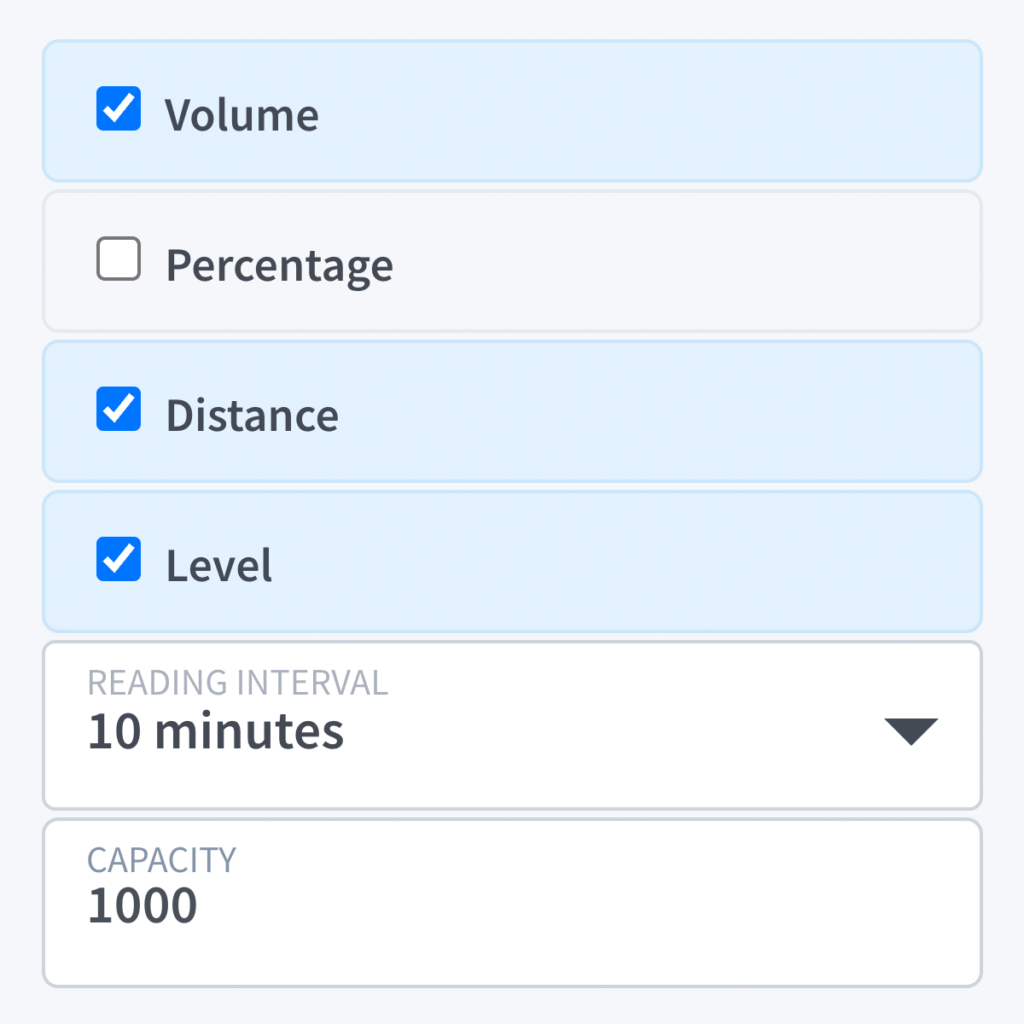Screen dimensions: 1024x1024
Task: Click the 1000 capacity value
Action: point(142,906)
